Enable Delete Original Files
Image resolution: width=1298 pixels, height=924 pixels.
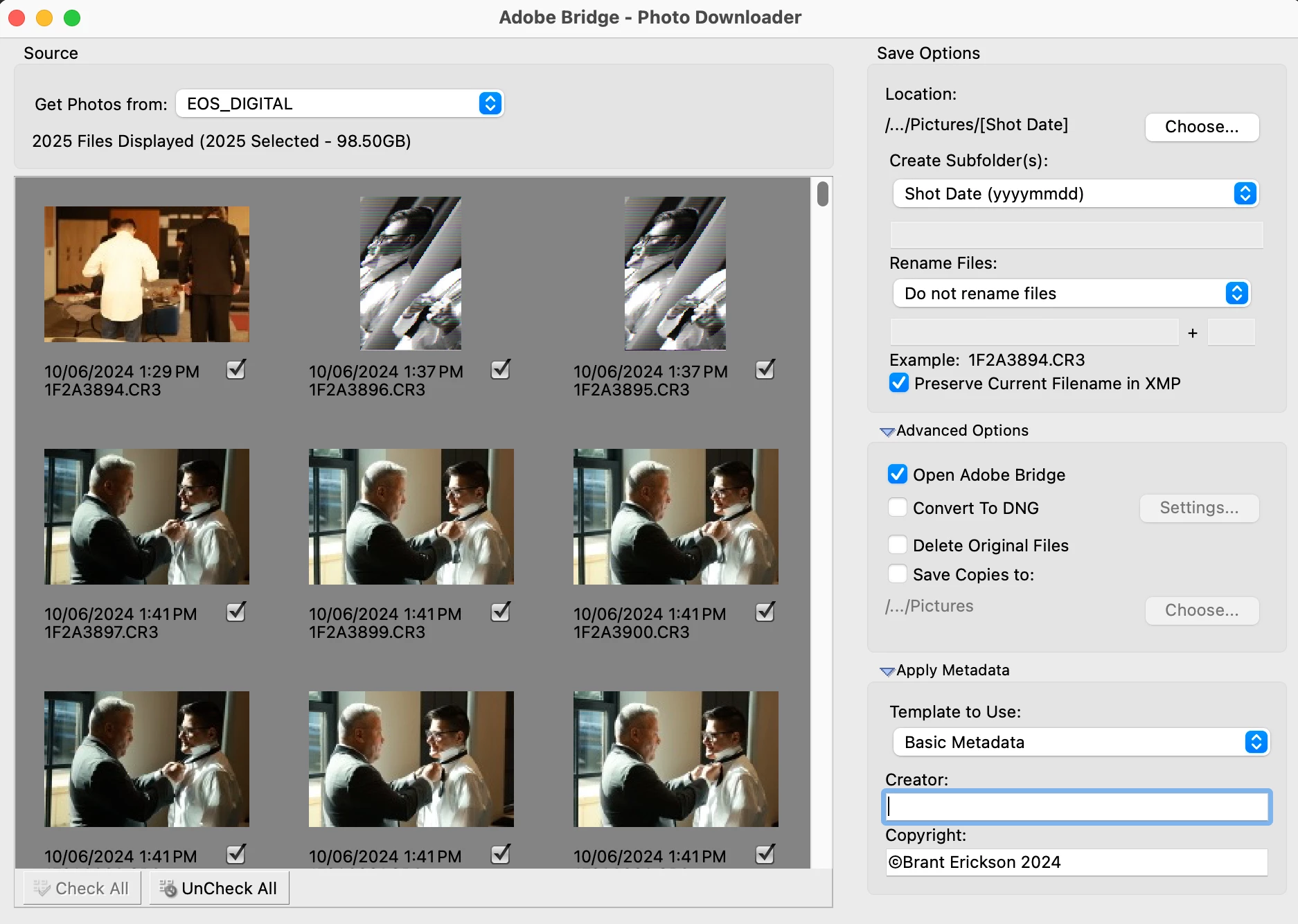[898, 545]
